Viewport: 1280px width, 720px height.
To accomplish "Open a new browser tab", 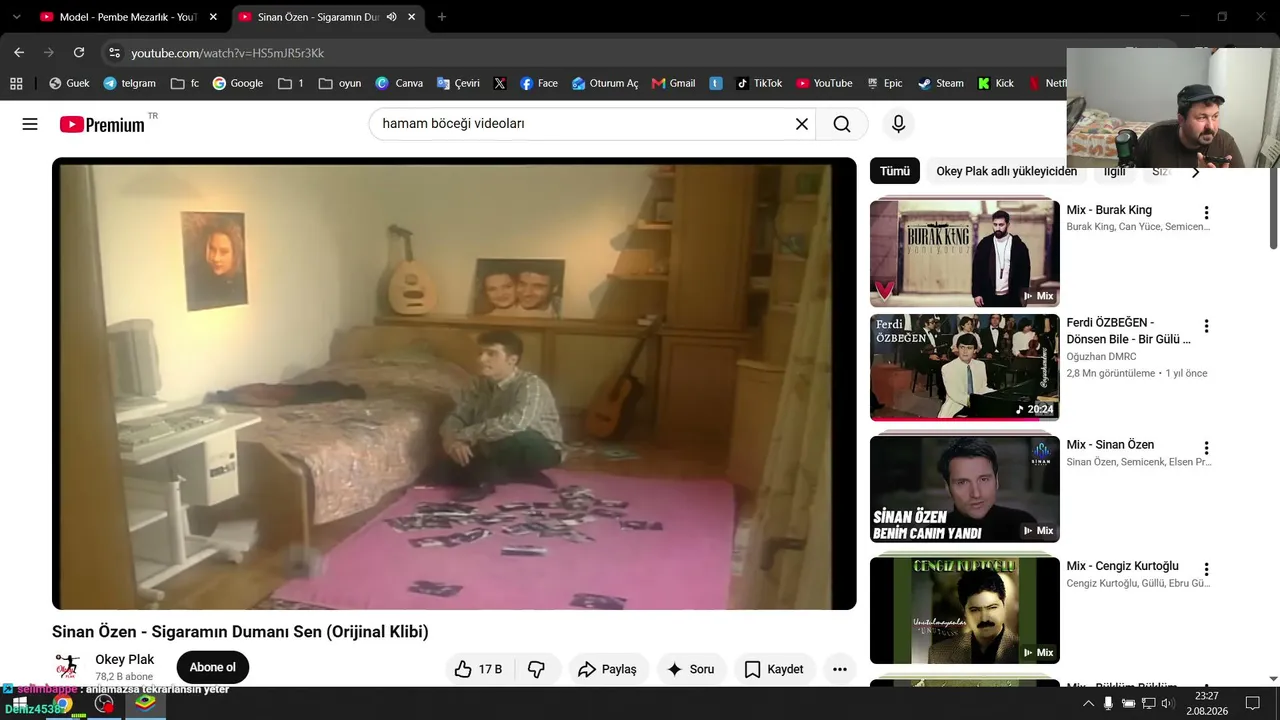I will [x=442, y=17].
